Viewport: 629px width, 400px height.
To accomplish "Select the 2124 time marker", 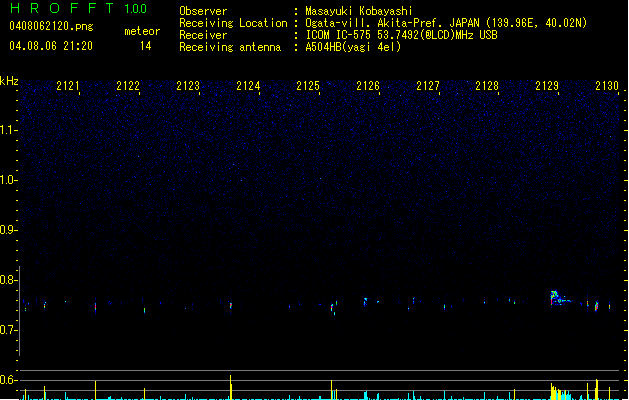I will point(248,87).
